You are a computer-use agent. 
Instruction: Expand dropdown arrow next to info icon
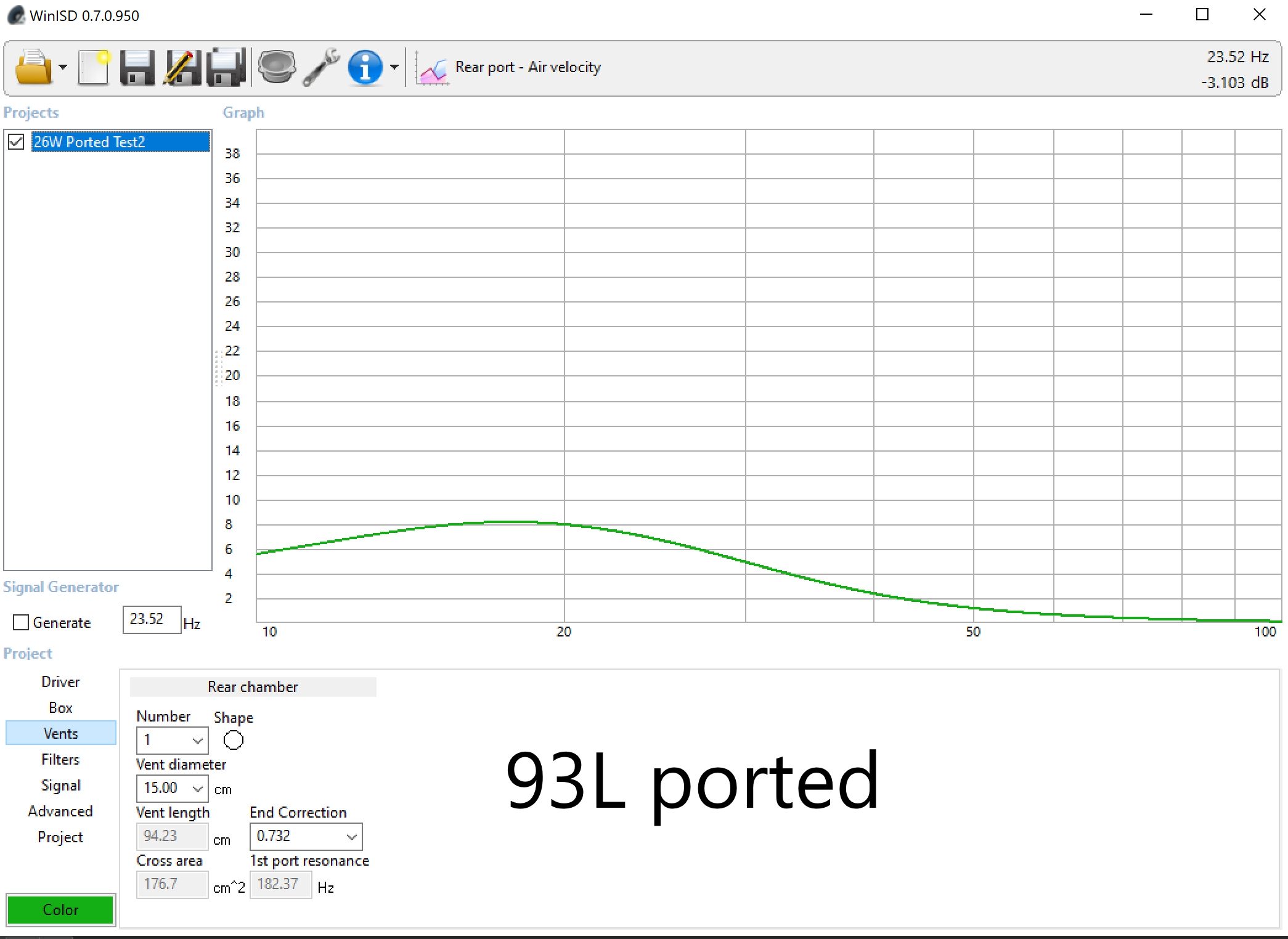point(394,67)
